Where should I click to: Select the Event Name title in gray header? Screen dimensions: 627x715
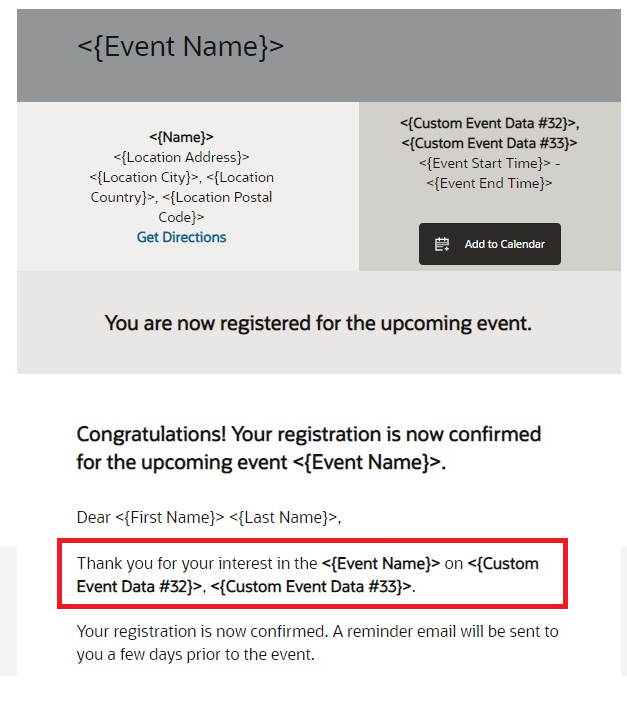(181, 46)
